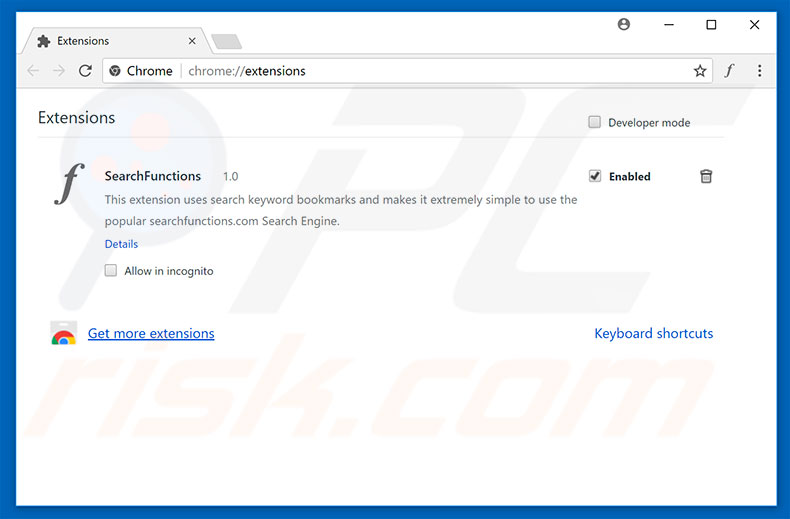
Task: Go forward using the forward arrow
Action: [59, 71]
